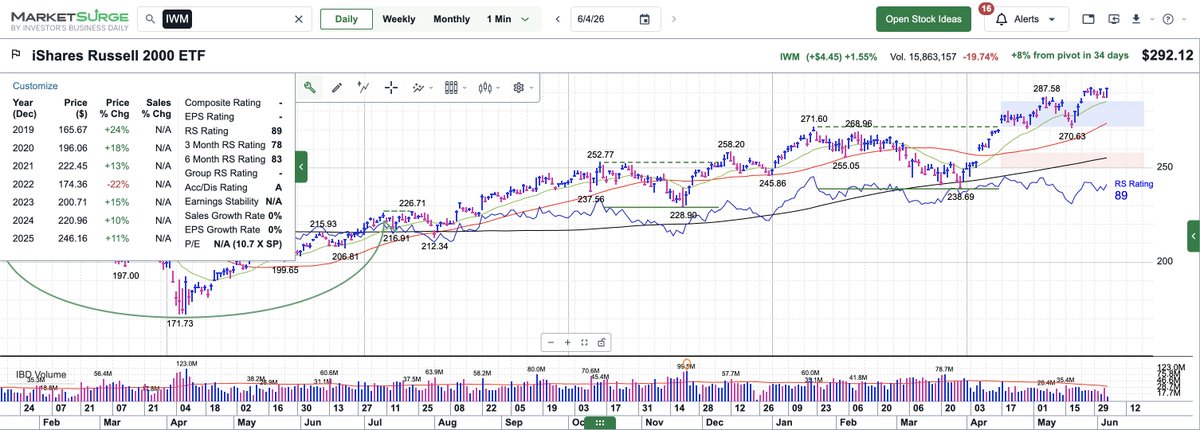The image size is (1200, 430).
Task: Clear the IWM symbol with X
Action: click(298, 19)
